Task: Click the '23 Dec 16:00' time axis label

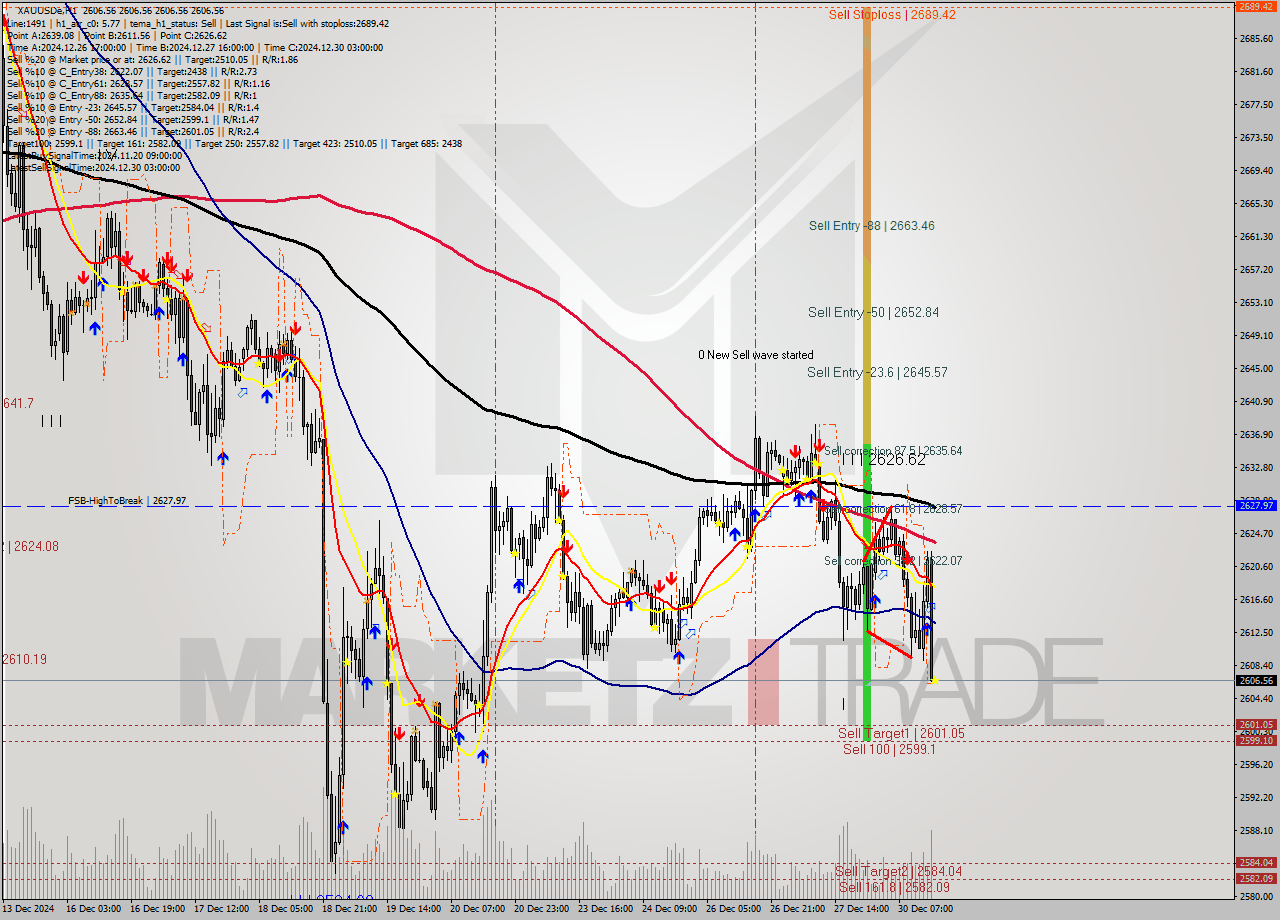Action: point(605,910)
